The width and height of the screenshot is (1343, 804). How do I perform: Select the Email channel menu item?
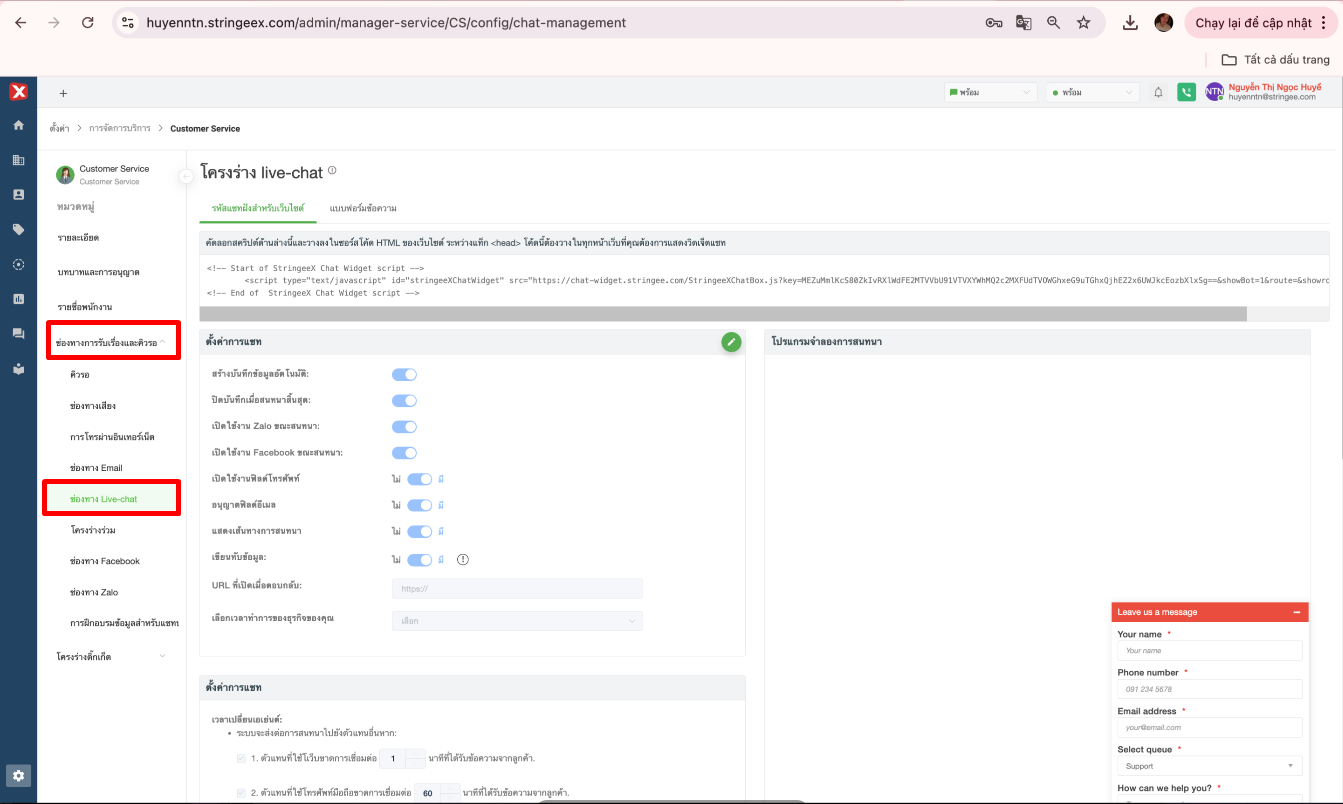click(x=96, y=468)
